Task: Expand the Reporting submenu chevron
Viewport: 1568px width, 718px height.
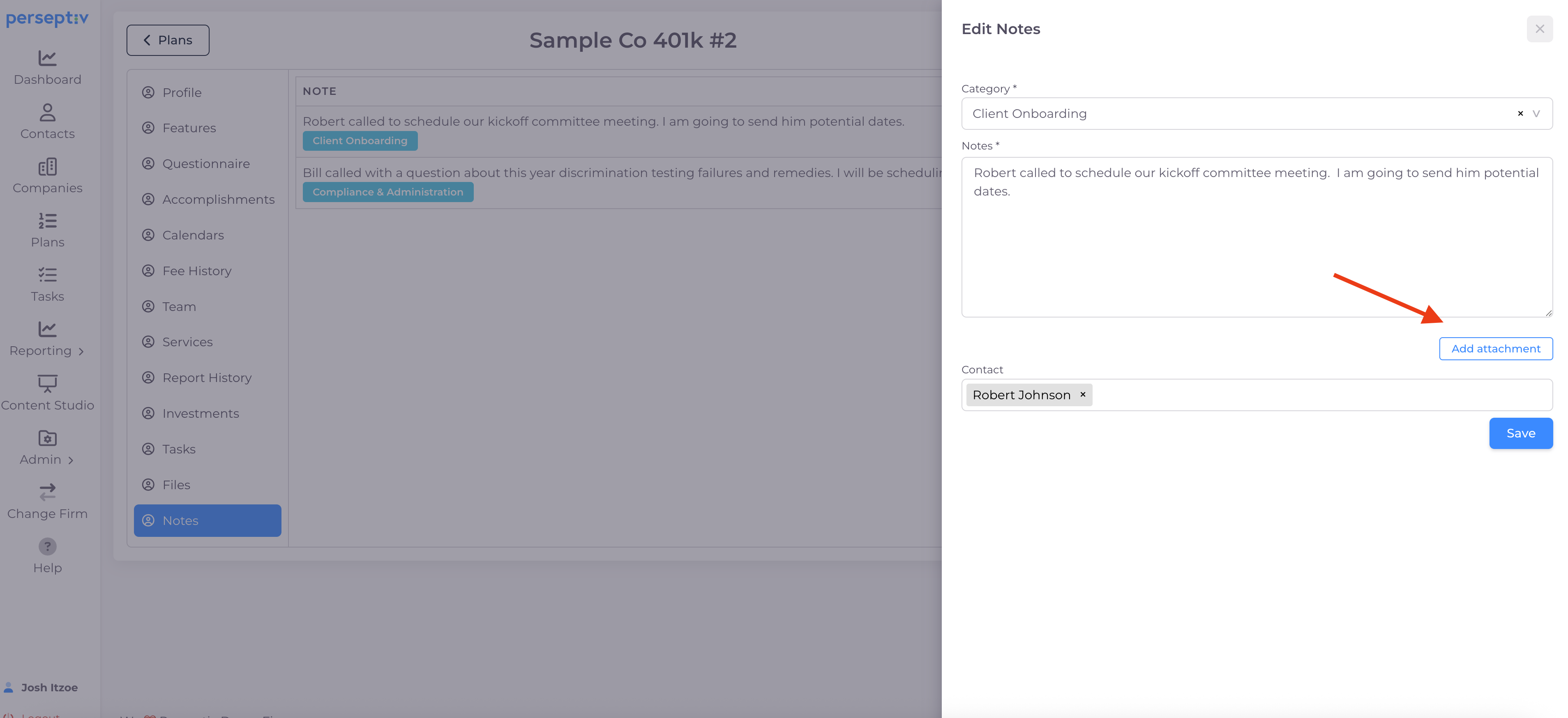Action: pyautogui.click(x=81, y=352)
